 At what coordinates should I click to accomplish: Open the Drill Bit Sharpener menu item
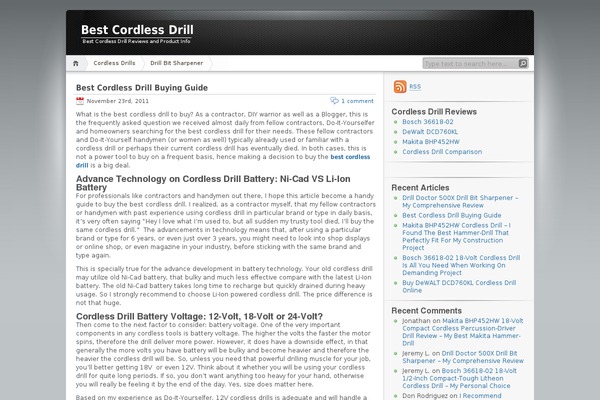click(176, 63)
